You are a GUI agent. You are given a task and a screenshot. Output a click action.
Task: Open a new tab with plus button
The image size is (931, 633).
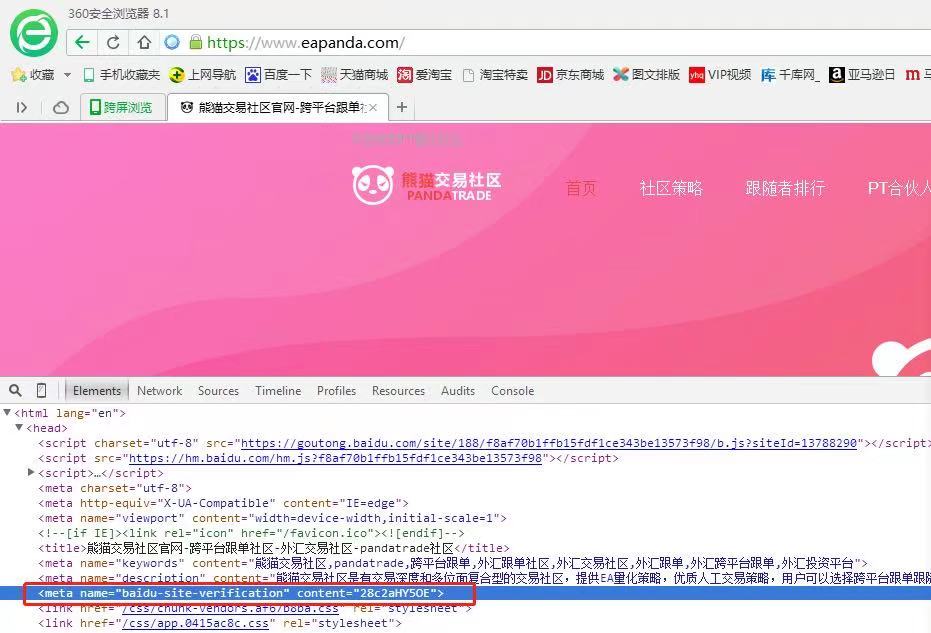pos(402,107)
